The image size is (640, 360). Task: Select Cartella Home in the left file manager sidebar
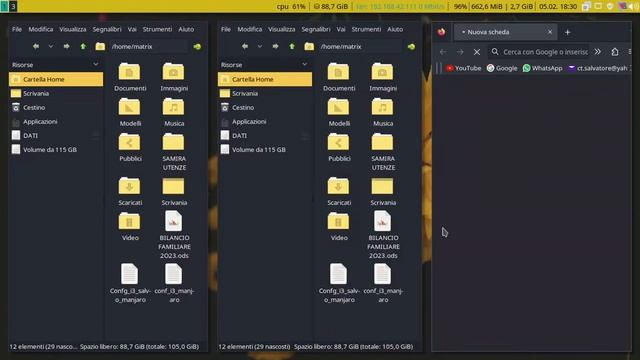[56, 79]
